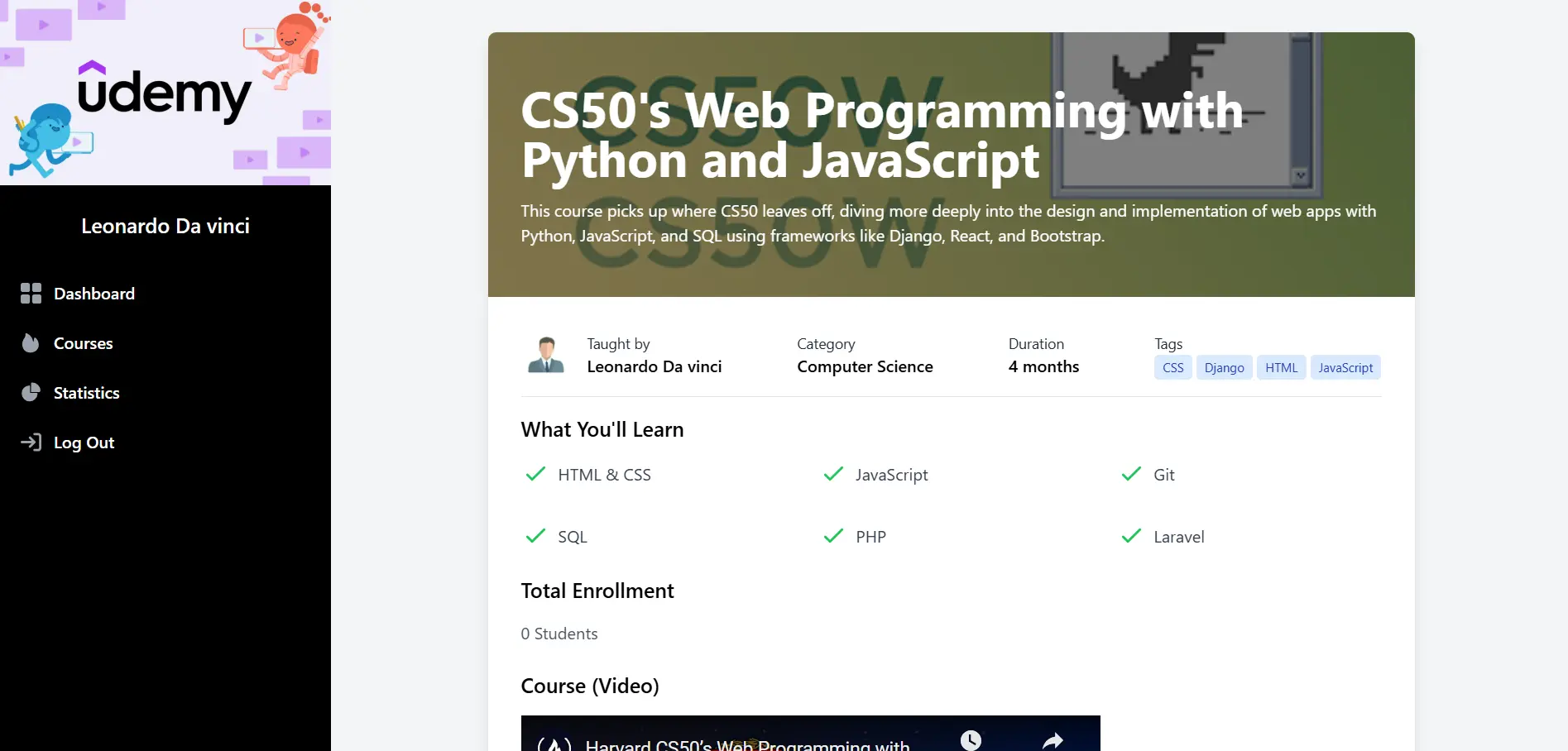Click the checkmark beside Laravel
This screenshot has width=1568, height=751.
coord(1131,536)
